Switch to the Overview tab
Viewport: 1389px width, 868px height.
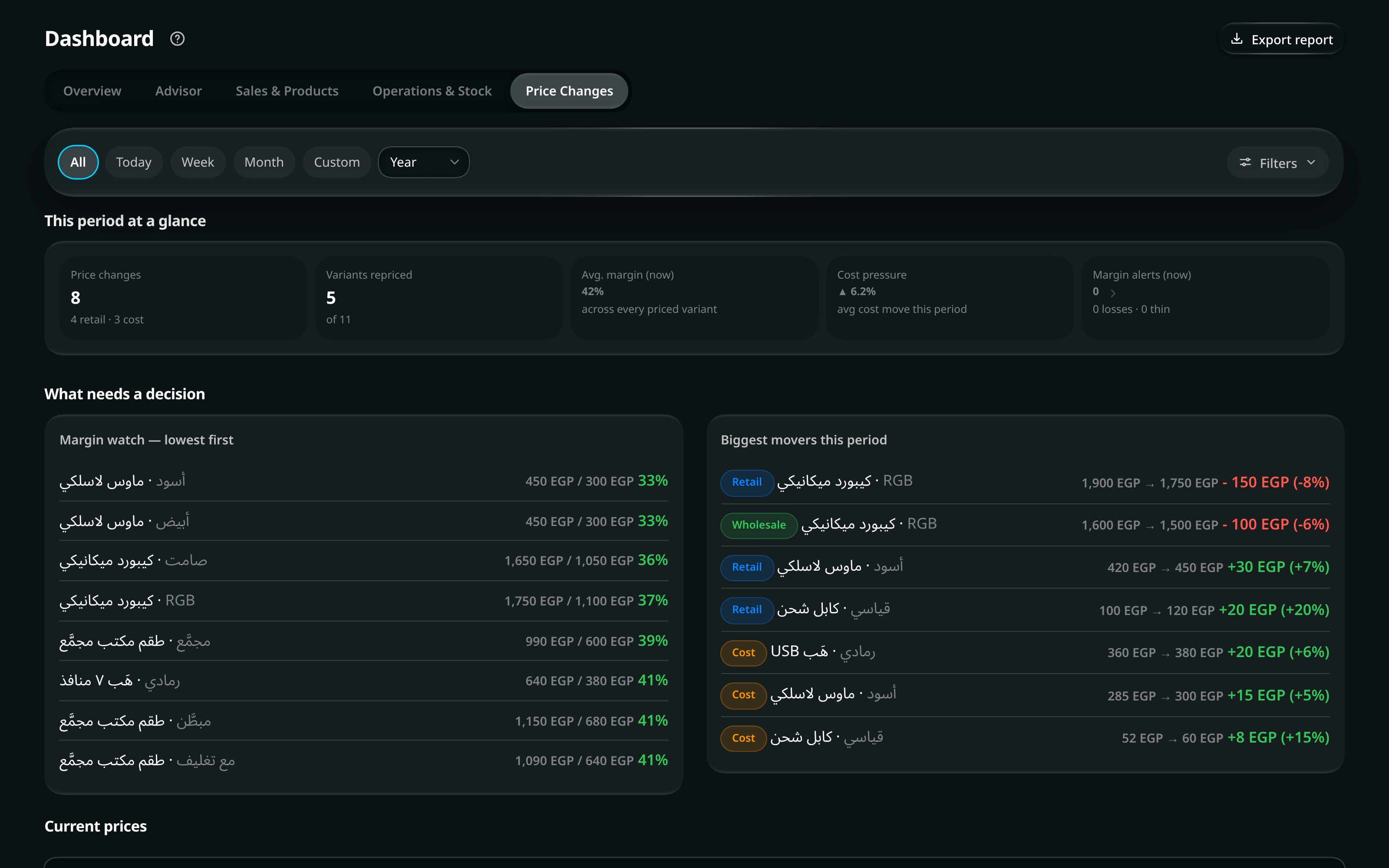pos(92,91)
